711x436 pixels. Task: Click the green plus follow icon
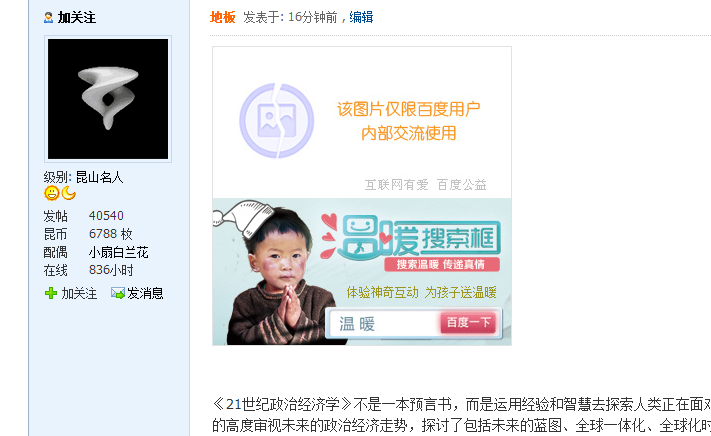tap(51, 293)
